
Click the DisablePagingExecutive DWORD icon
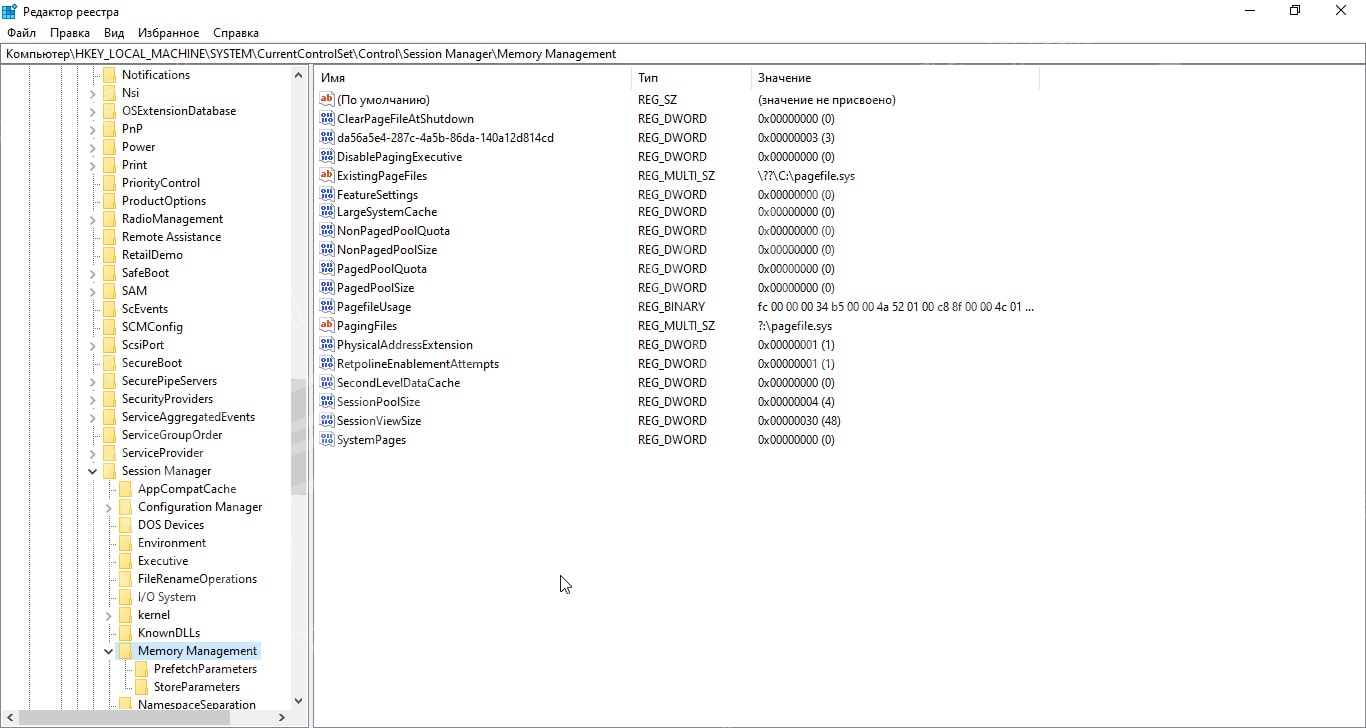coord(326,156)
